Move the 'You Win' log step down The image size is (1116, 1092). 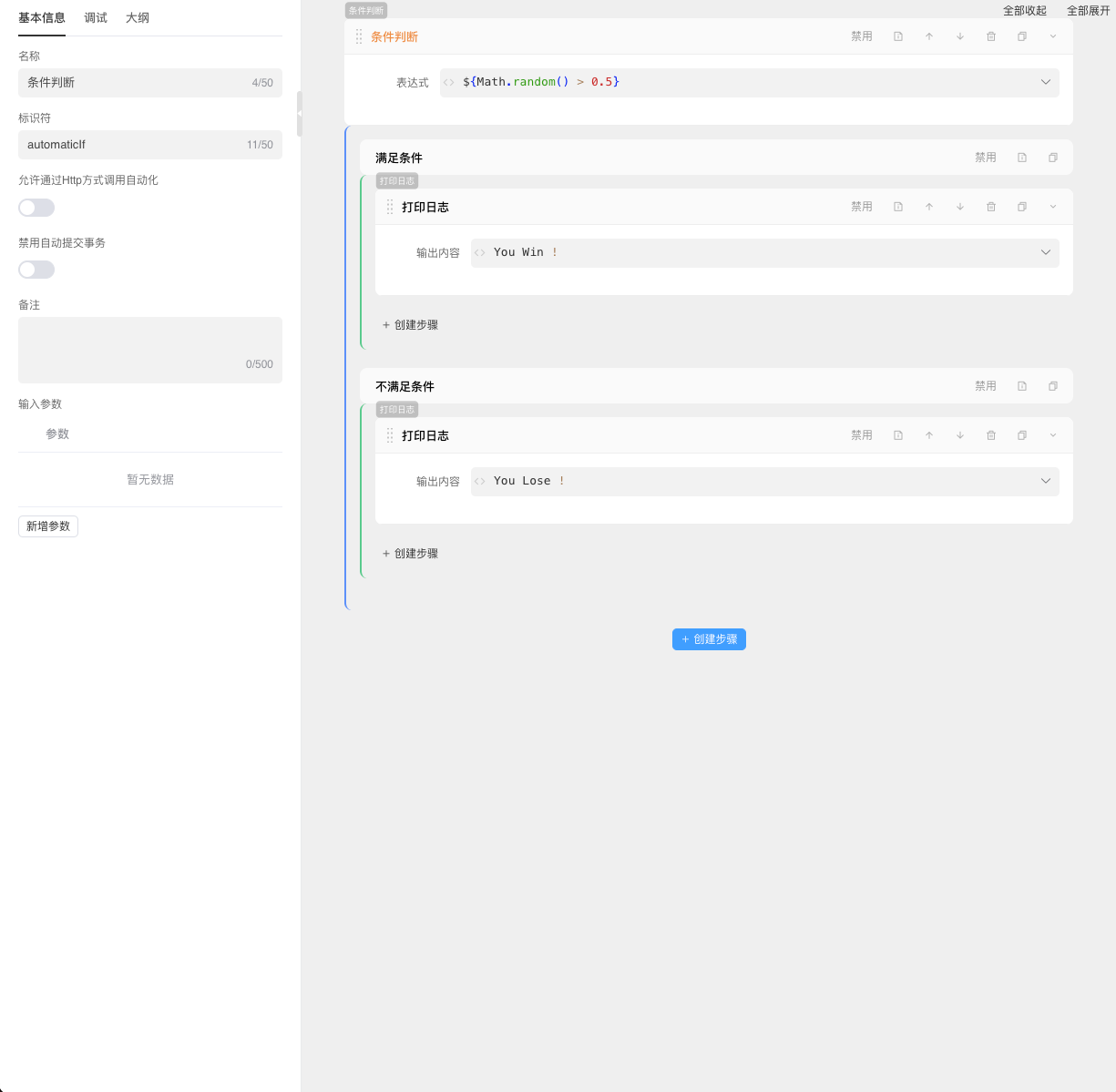[x=960, y=207]
